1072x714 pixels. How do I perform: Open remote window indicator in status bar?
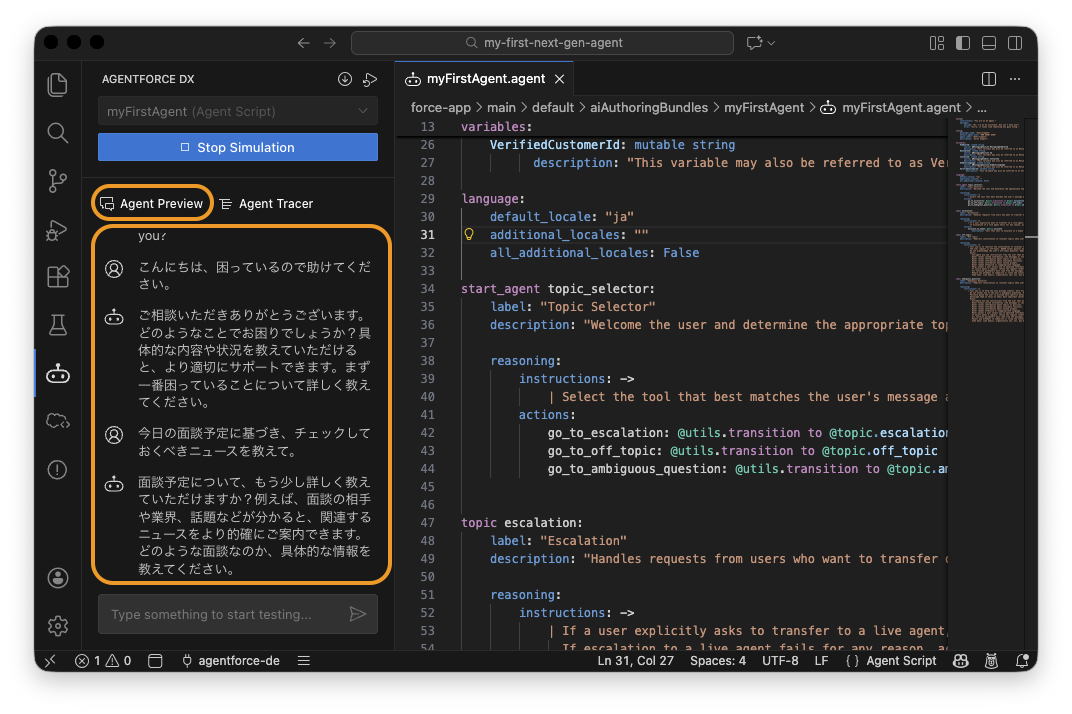50,661
